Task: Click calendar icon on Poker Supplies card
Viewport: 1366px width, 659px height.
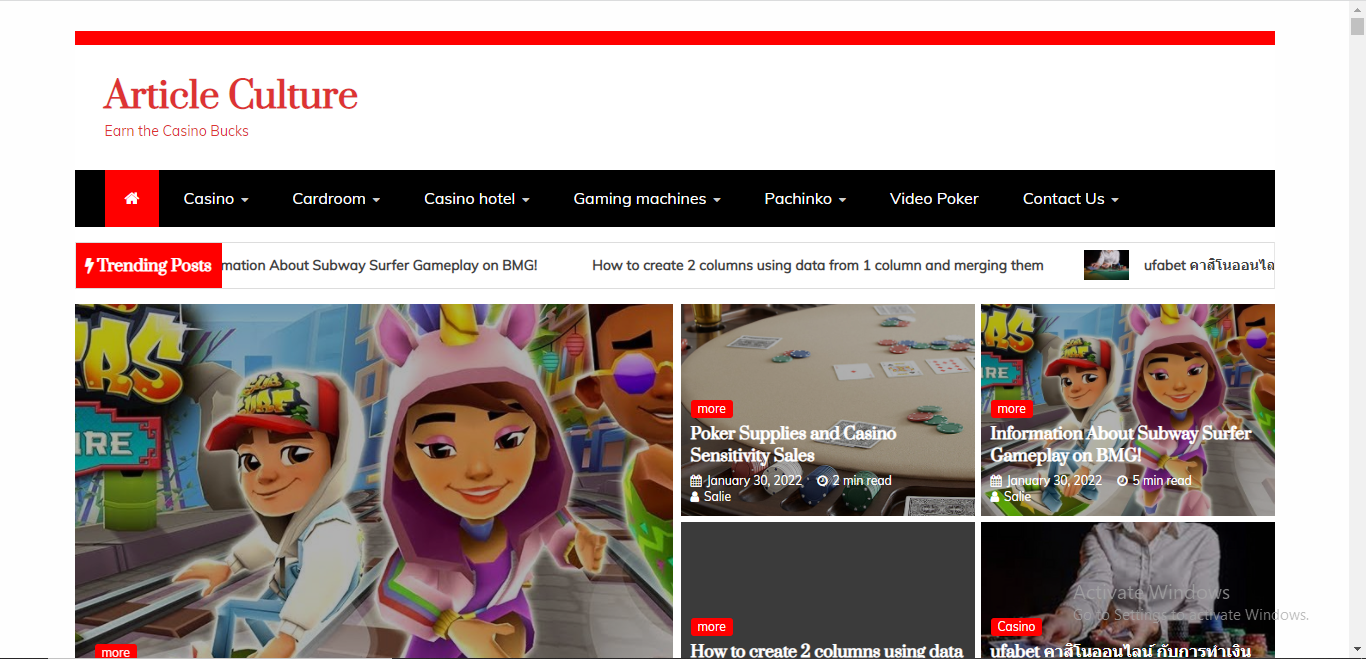Action: (696, 481)
